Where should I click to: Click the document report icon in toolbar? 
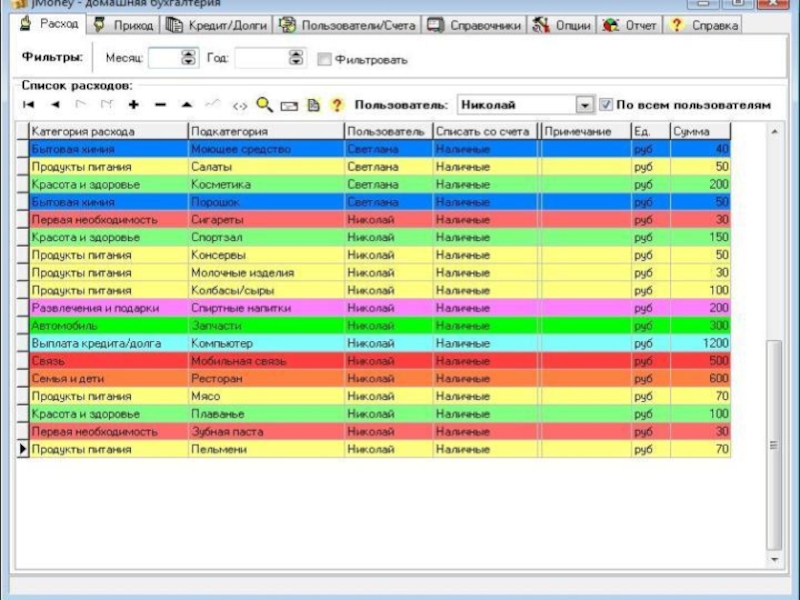pyautogui.click(x=313, y=104)
